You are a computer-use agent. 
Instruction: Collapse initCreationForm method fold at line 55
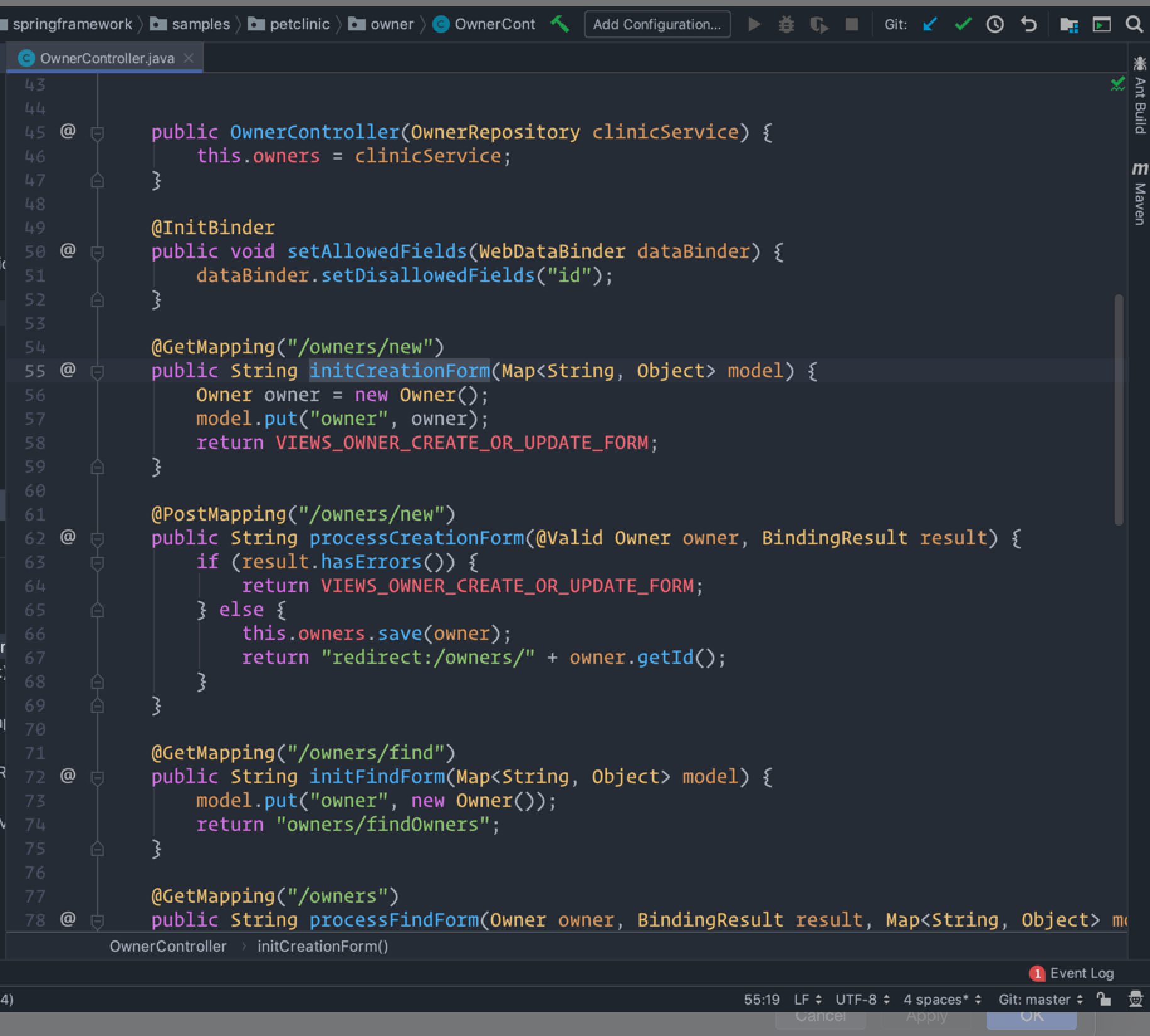(x=97, y=372)
